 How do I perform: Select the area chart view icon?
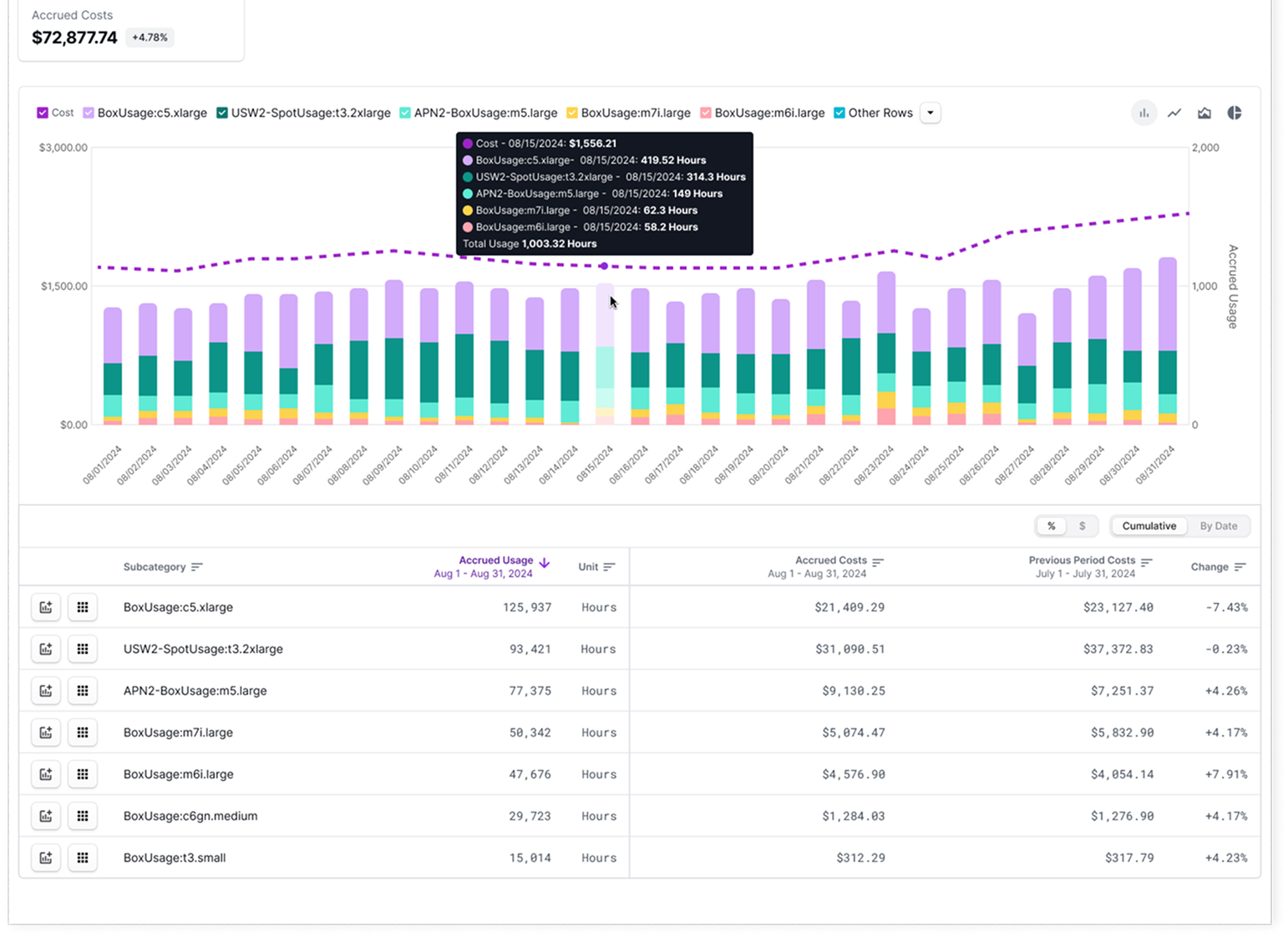1204,113
